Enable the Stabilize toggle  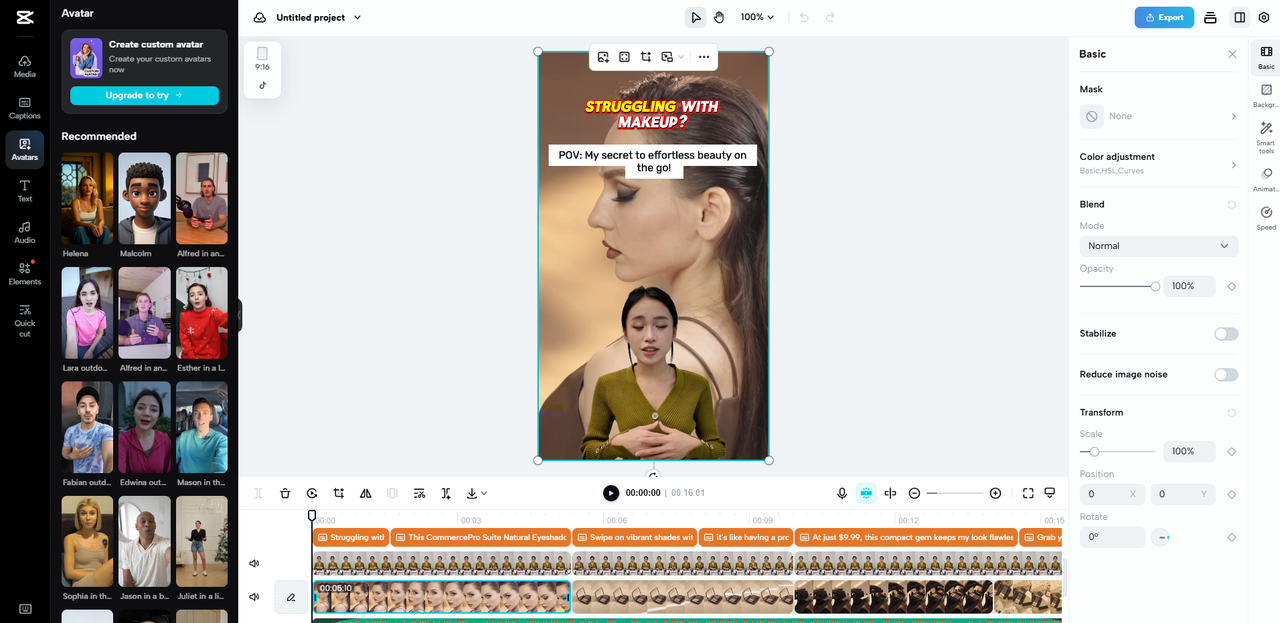pos(1226,334)
